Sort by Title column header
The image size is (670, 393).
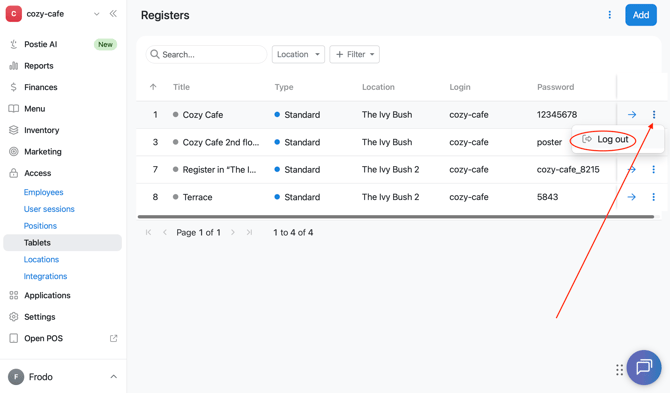[181, 87]
